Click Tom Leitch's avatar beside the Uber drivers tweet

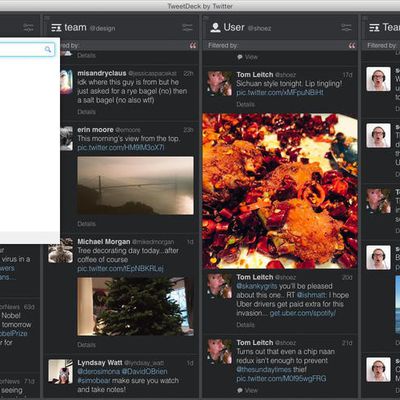(x=220, y=286)
